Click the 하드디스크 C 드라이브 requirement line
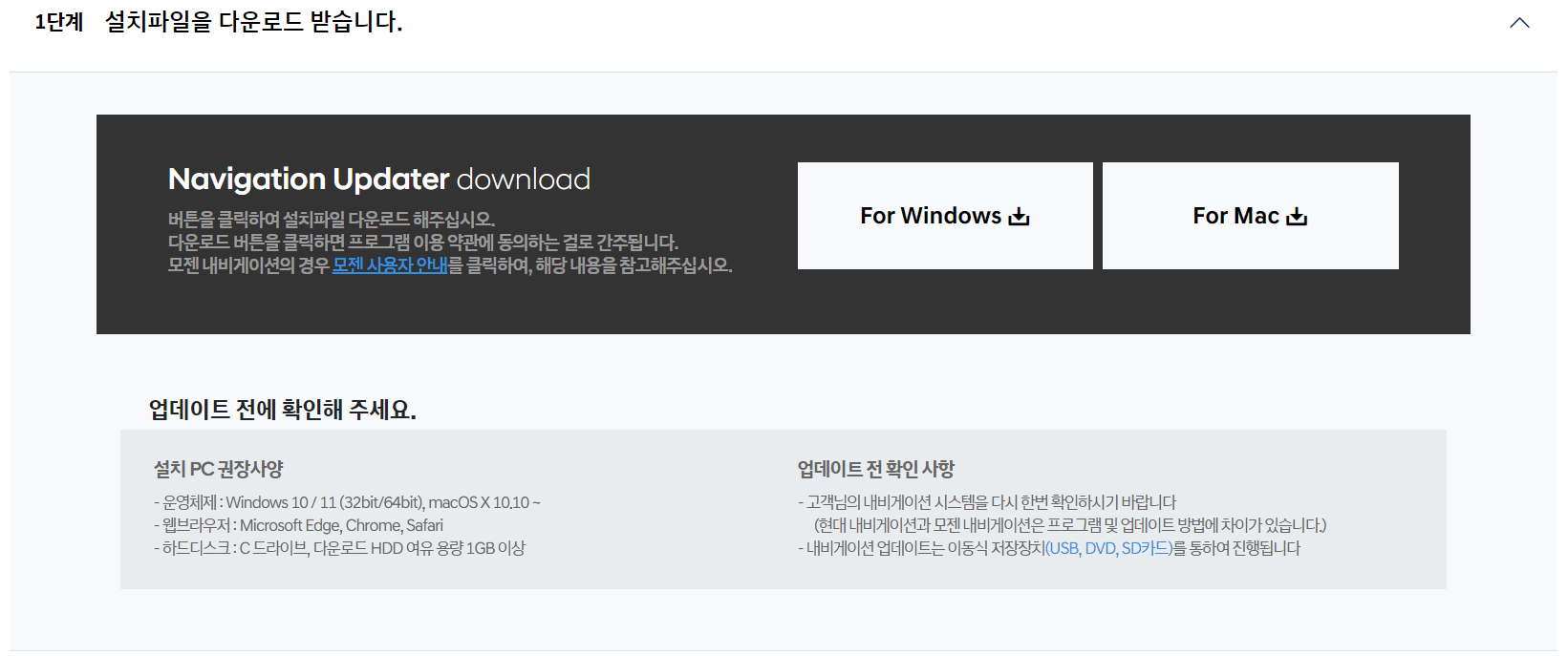The height and width of the screenshot is (656, 1568). tap(339, 548)
